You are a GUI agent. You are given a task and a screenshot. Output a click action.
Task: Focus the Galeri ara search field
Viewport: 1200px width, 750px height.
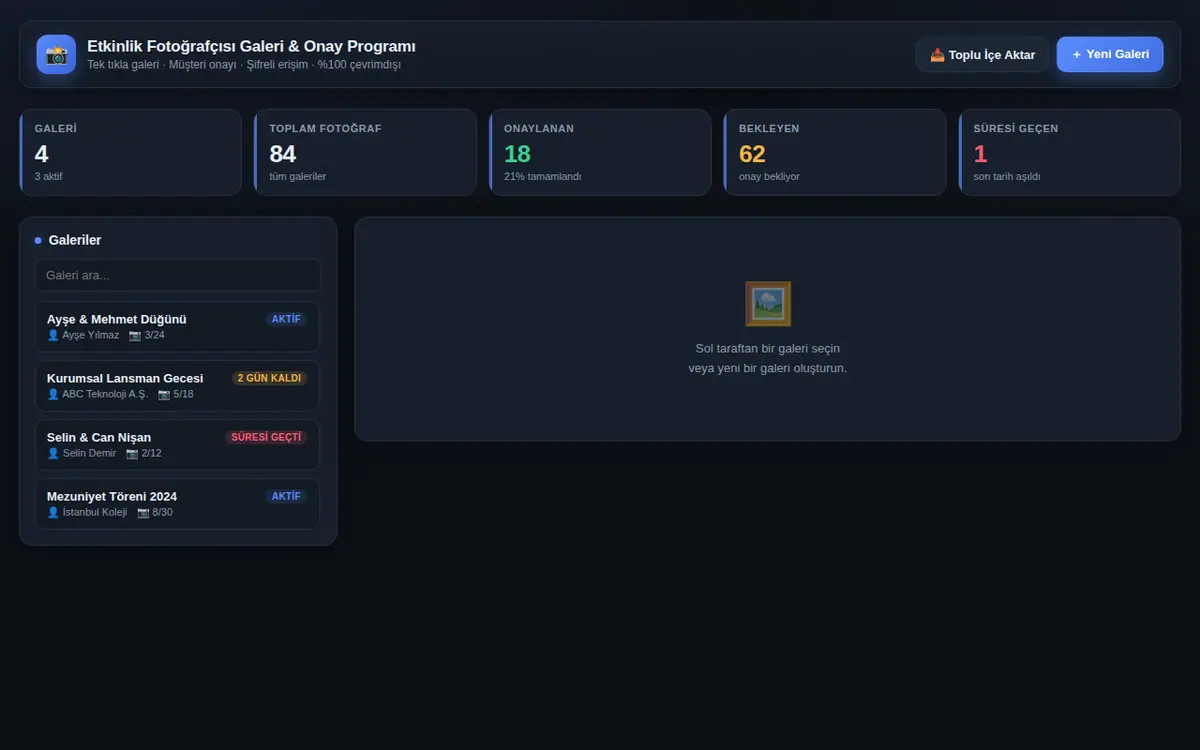tap(178, 275)
